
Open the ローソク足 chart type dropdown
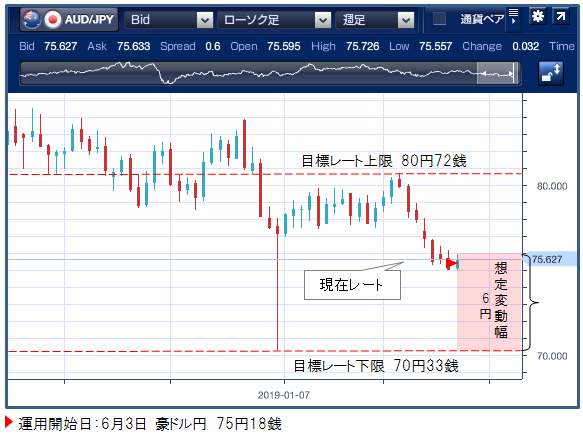[x=274, y=19]
